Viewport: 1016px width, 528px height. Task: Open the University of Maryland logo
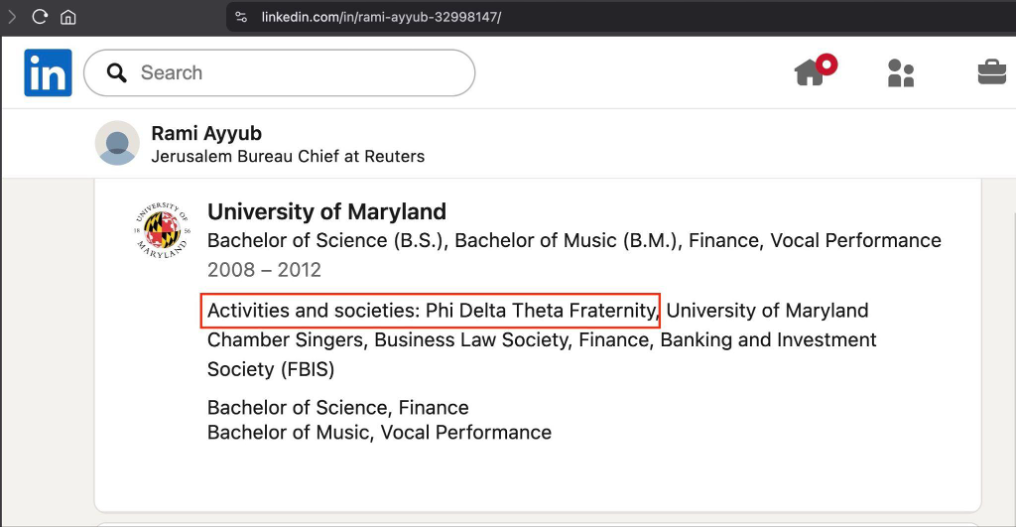pyautogui.click(x=162, y=231)
